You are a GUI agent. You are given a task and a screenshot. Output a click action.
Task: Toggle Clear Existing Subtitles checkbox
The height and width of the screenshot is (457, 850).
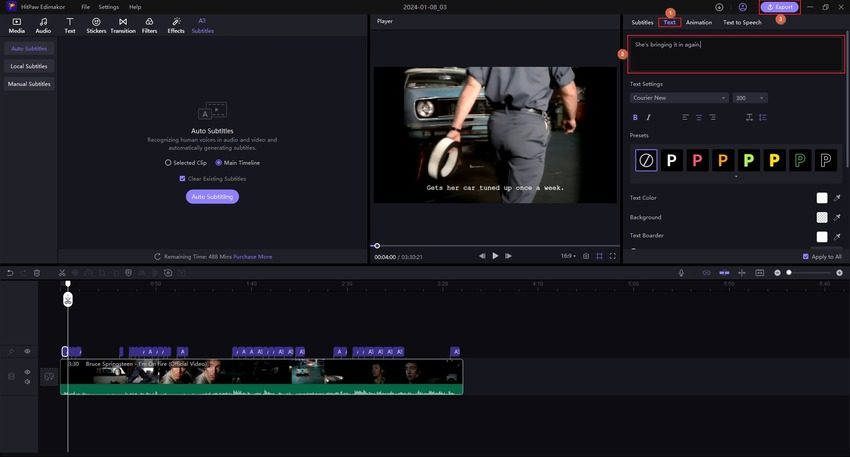click(182, 178)
